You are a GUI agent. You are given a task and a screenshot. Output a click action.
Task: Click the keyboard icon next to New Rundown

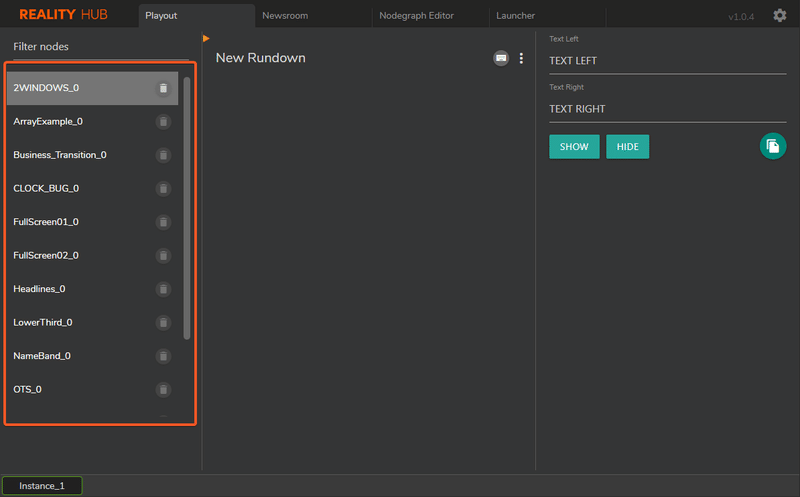501,58
